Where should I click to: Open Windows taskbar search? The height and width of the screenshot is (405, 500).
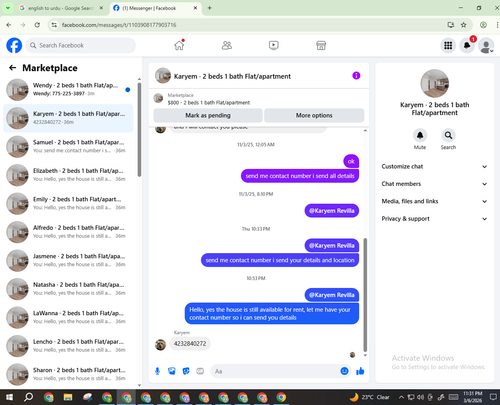click(29, 397)
